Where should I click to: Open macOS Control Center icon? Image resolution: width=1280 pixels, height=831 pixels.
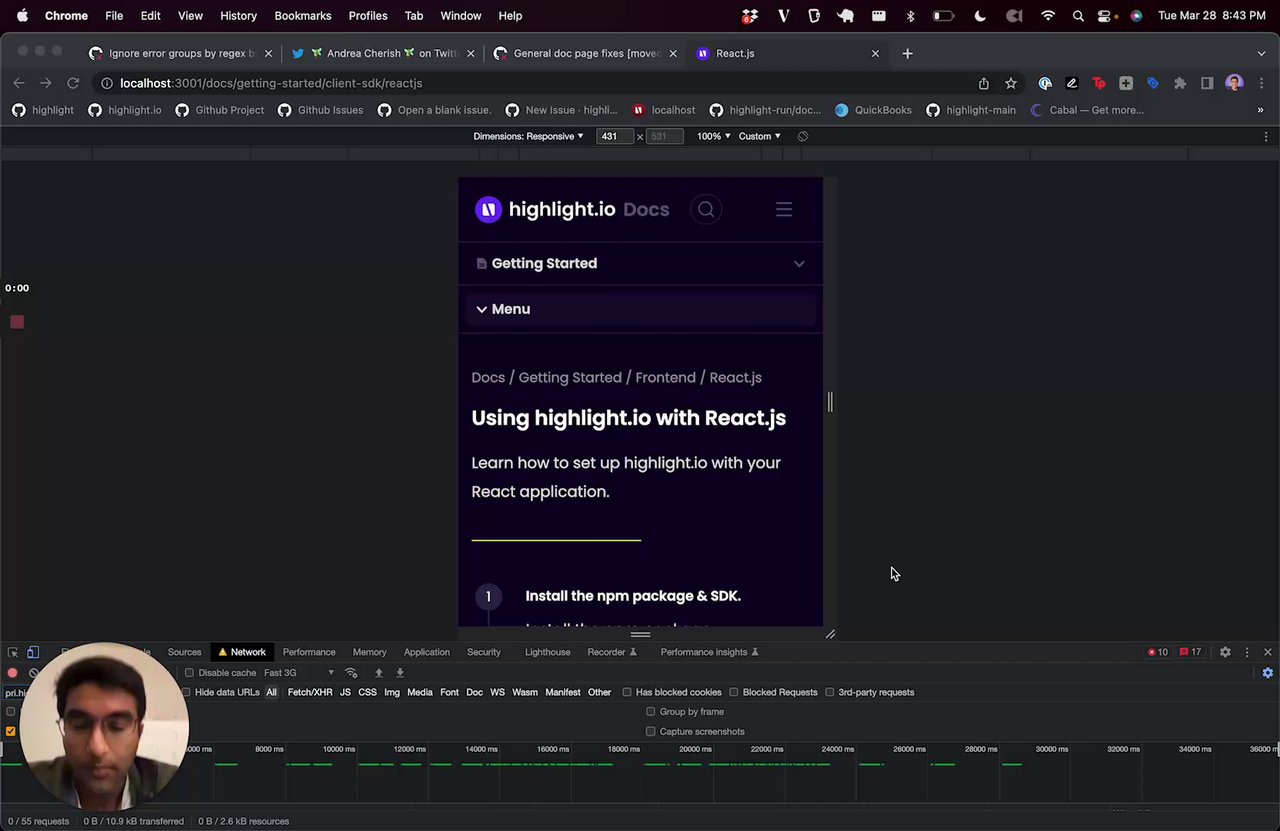tap(1105, 16)
